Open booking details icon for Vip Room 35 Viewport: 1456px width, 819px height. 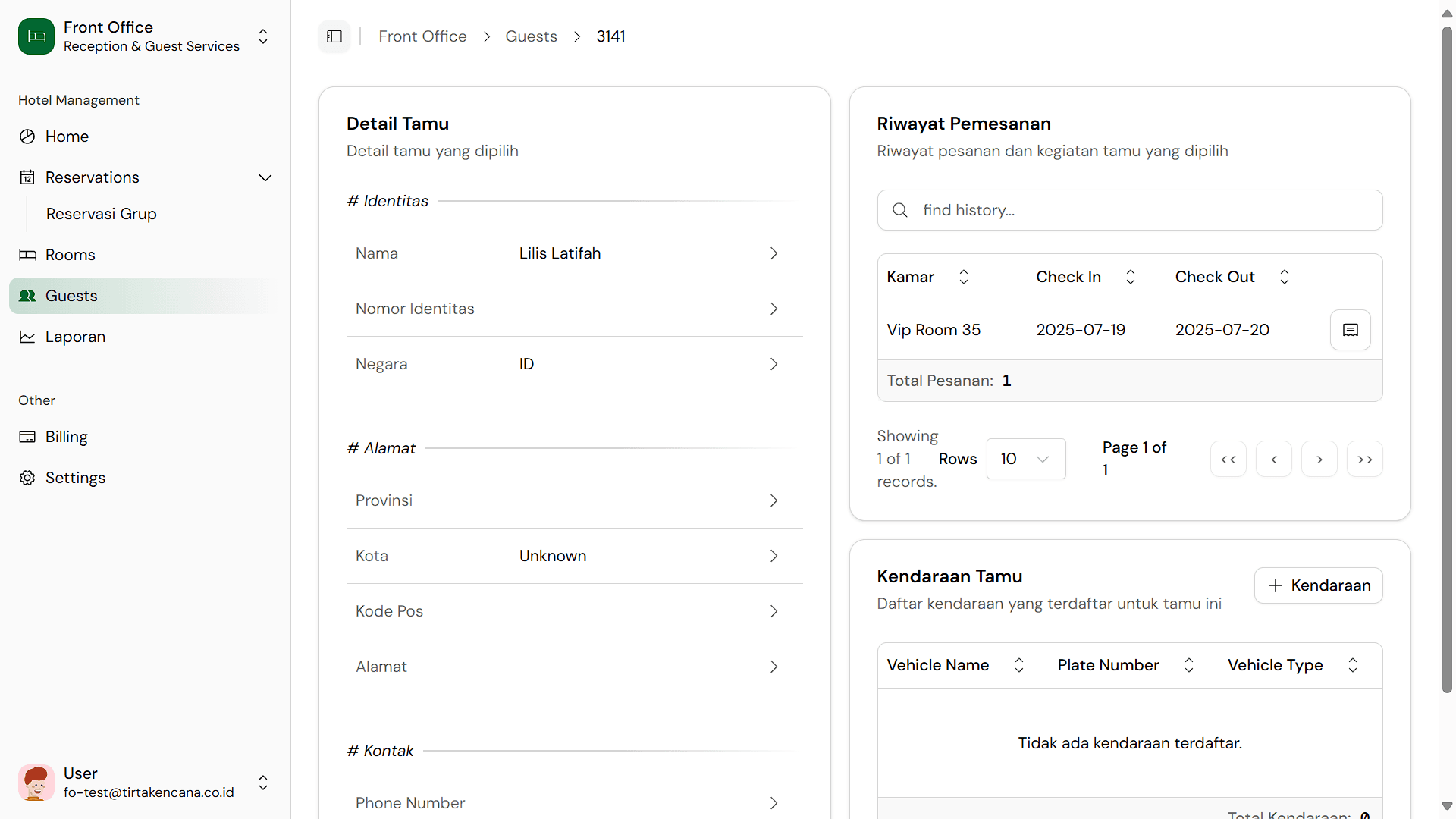point(1350,330)
